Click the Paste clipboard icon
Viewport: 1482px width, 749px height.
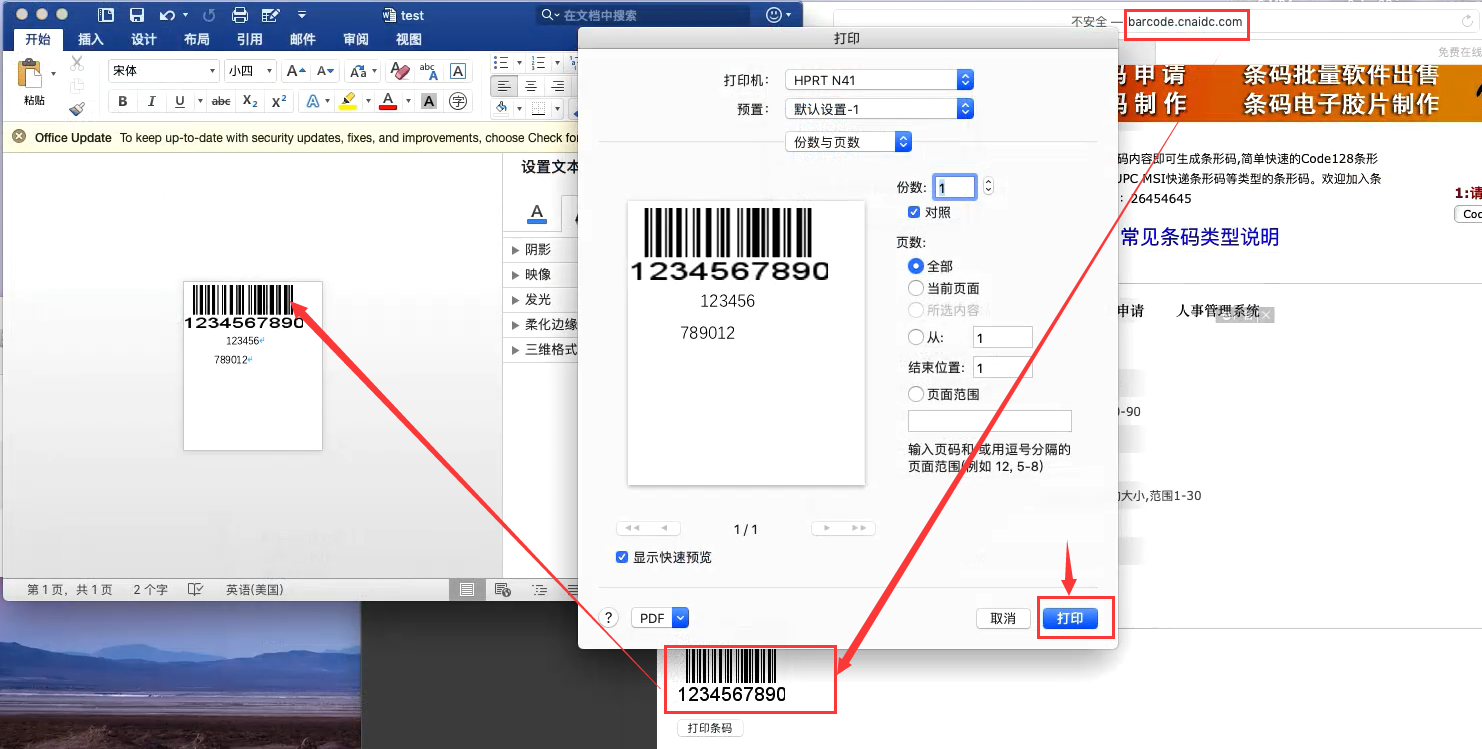pos(31,73)
